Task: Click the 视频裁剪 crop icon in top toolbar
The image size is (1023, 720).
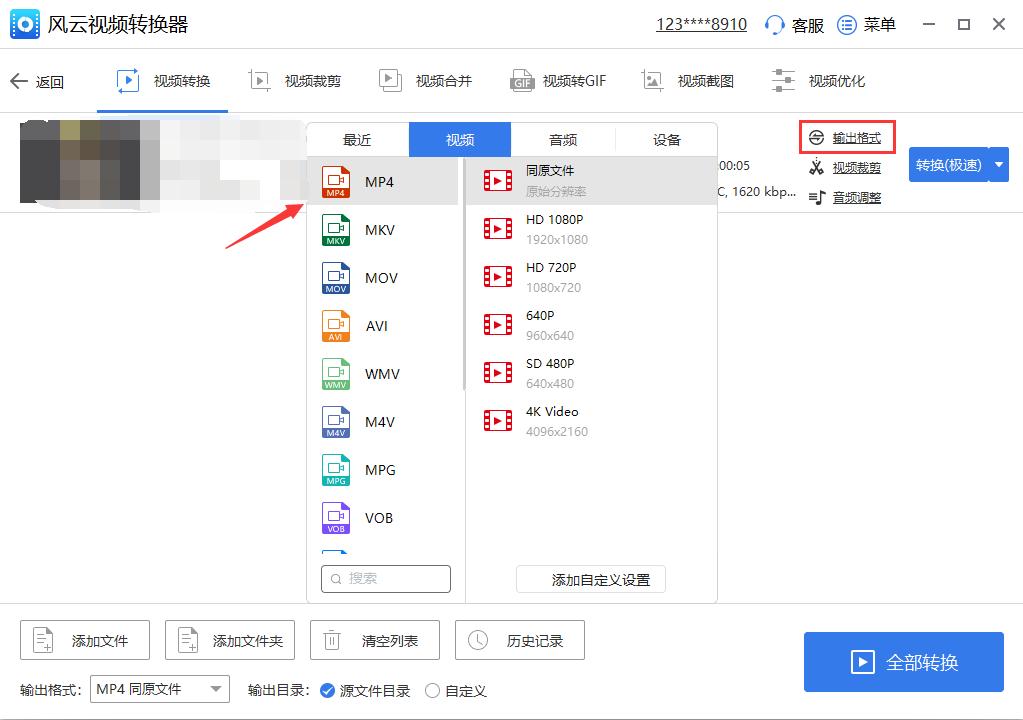Action: pyautogui.click(x=259, y=81)
